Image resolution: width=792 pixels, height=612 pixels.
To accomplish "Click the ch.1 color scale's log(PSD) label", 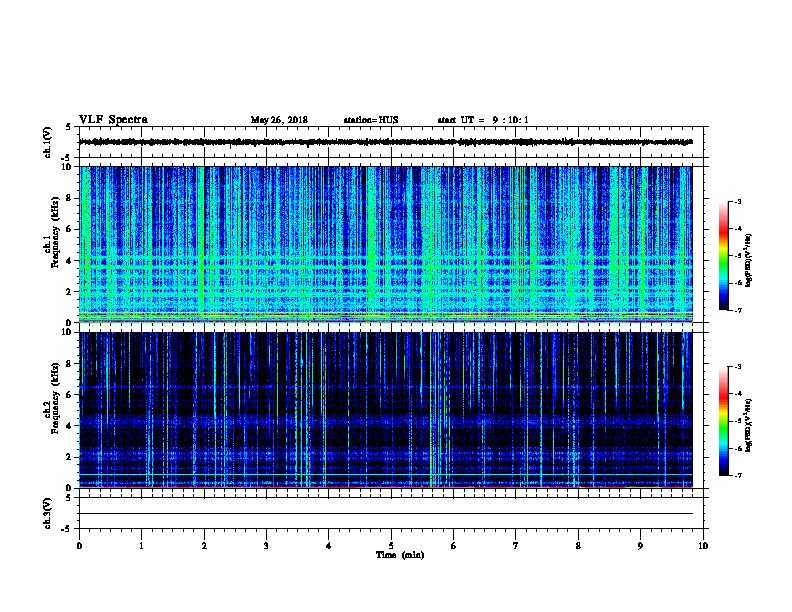I will pyautogui.click(x=749, y=260).
